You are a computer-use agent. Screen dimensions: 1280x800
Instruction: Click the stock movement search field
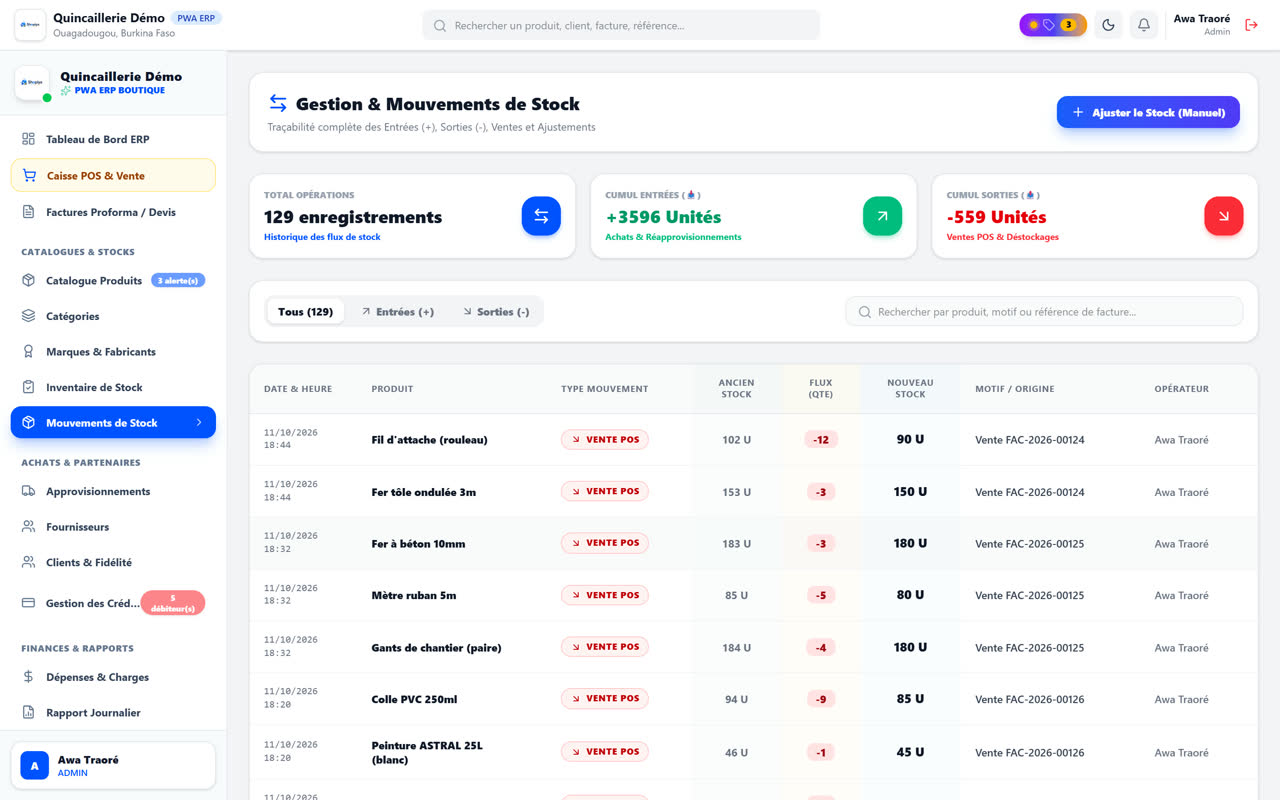[x=1044, y=312]
